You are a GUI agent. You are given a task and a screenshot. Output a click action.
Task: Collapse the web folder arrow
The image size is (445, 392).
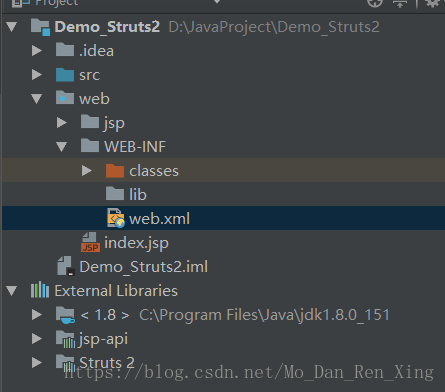[x=37, y=99]
